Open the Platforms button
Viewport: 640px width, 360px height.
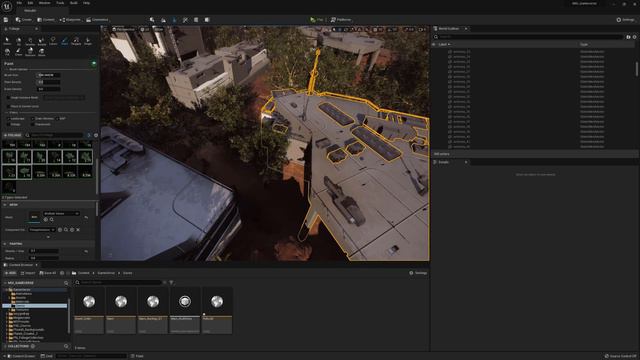(341, 20)
